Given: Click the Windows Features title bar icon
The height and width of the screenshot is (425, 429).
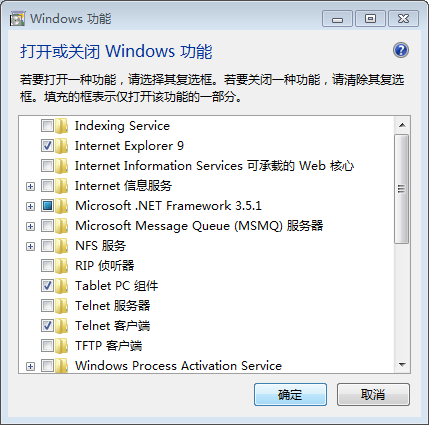Looking at the screenshot, I should point(17,19).
